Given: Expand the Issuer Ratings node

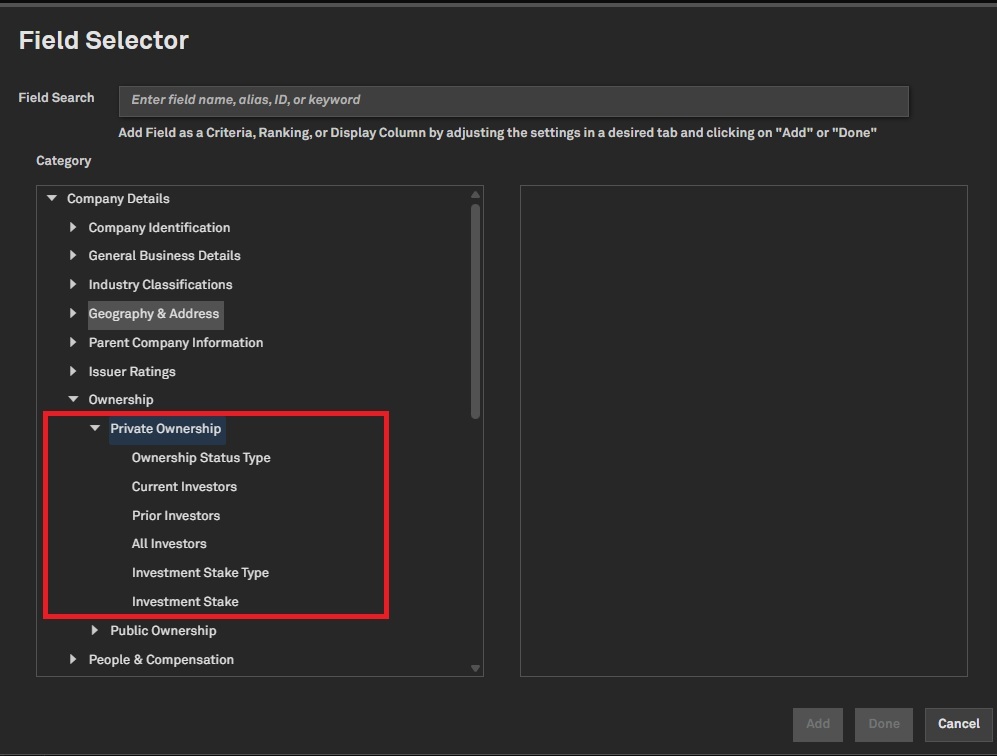Looking at the screenshot, I should (x=73, y=372).
